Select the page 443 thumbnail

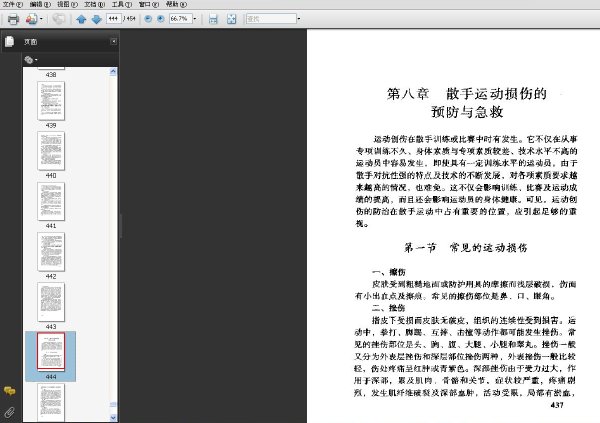(51, 302)
